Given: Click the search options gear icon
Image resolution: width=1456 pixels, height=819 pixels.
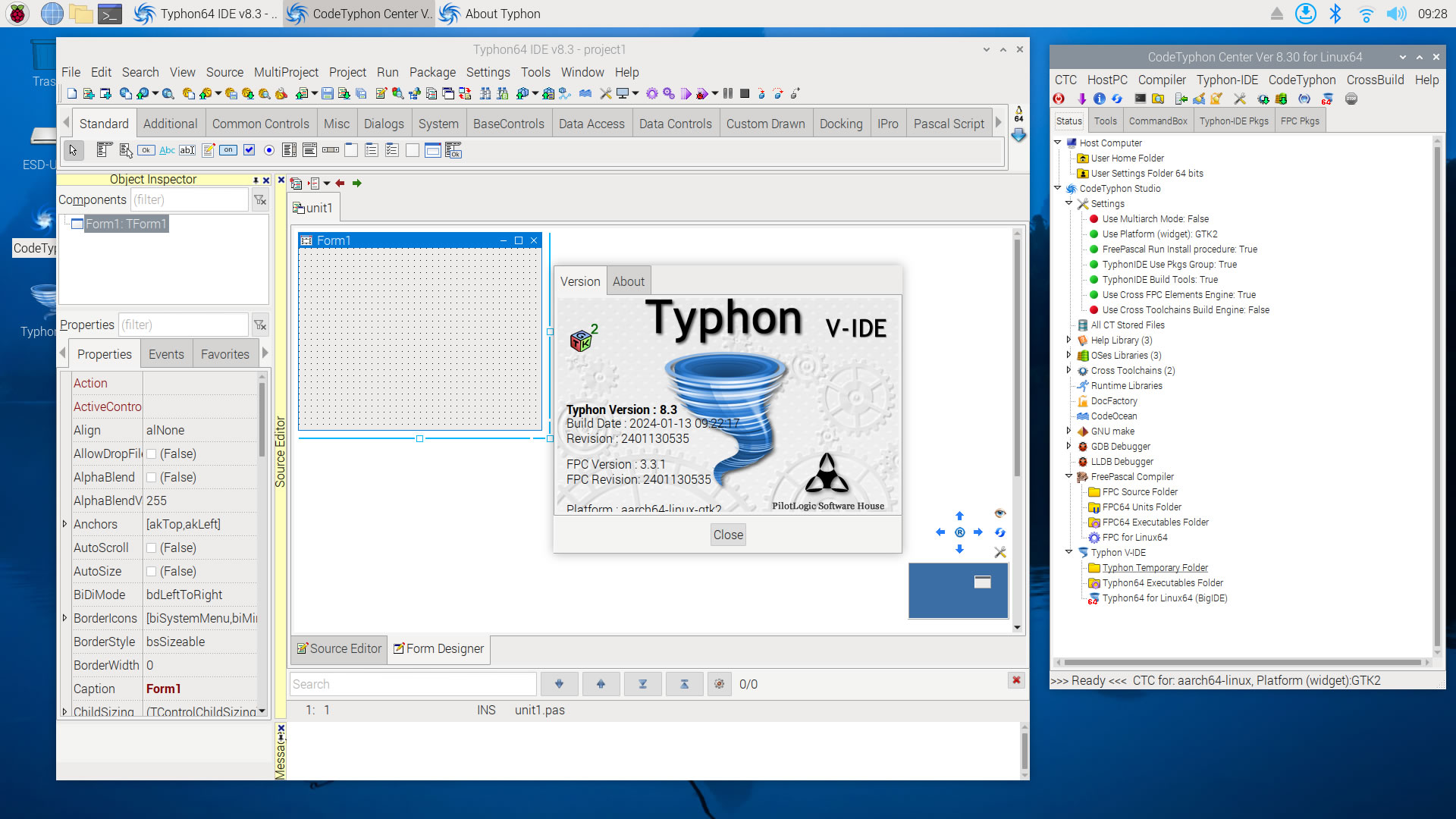Looking at the screenshot, I should [x=719, y=684].
